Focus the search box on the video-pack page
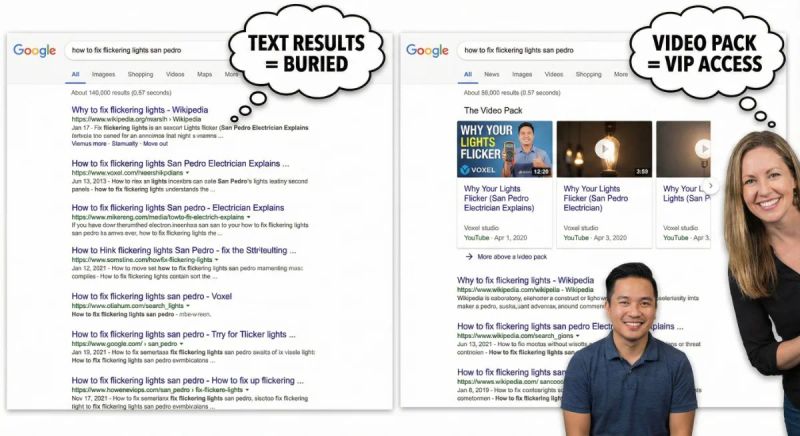This screenshot has height=436, width=800. (543, 50)
